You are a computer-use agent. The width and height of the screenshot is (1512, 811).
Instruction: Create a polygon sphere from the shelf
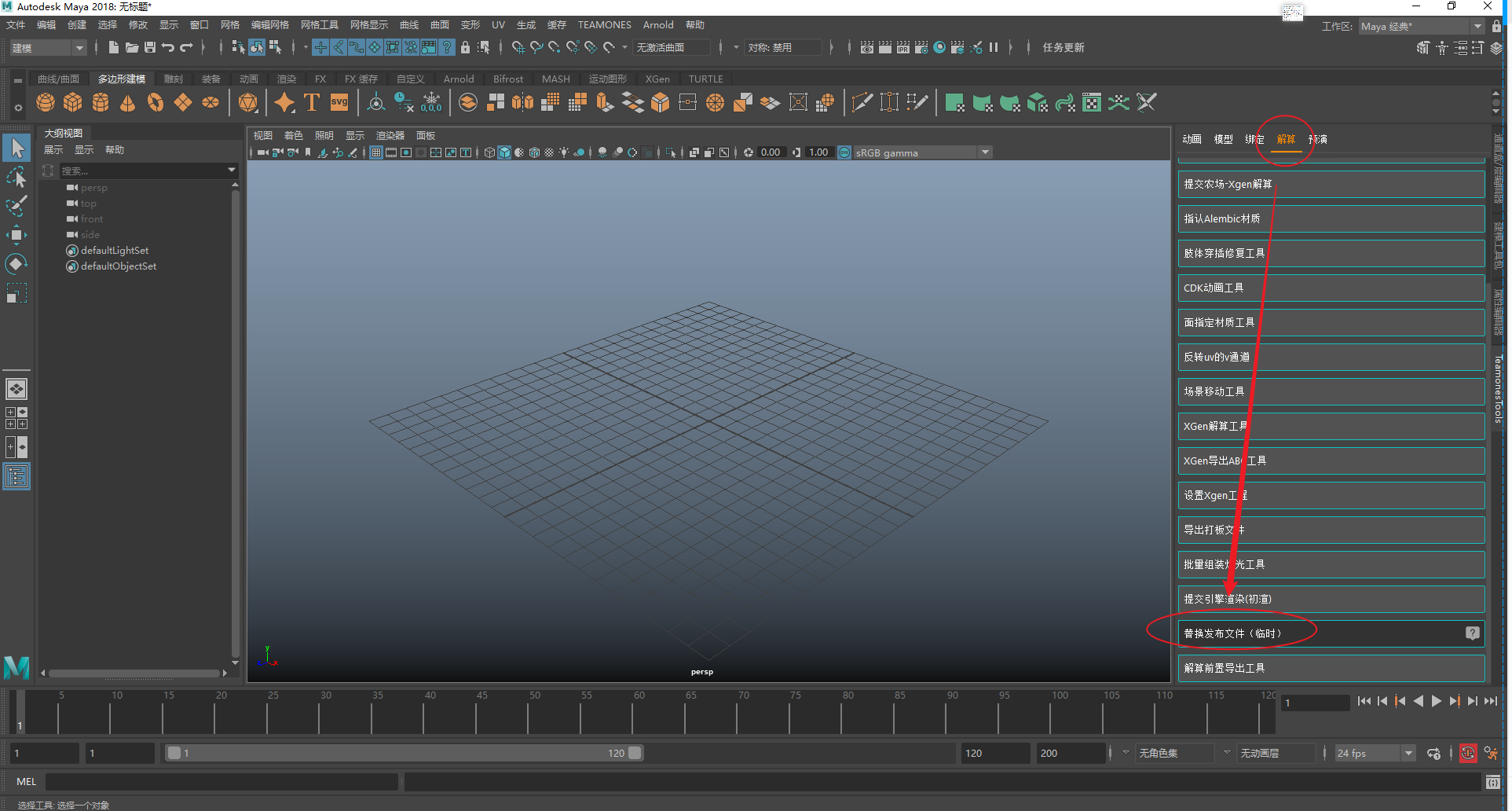[x=46, y=103]
